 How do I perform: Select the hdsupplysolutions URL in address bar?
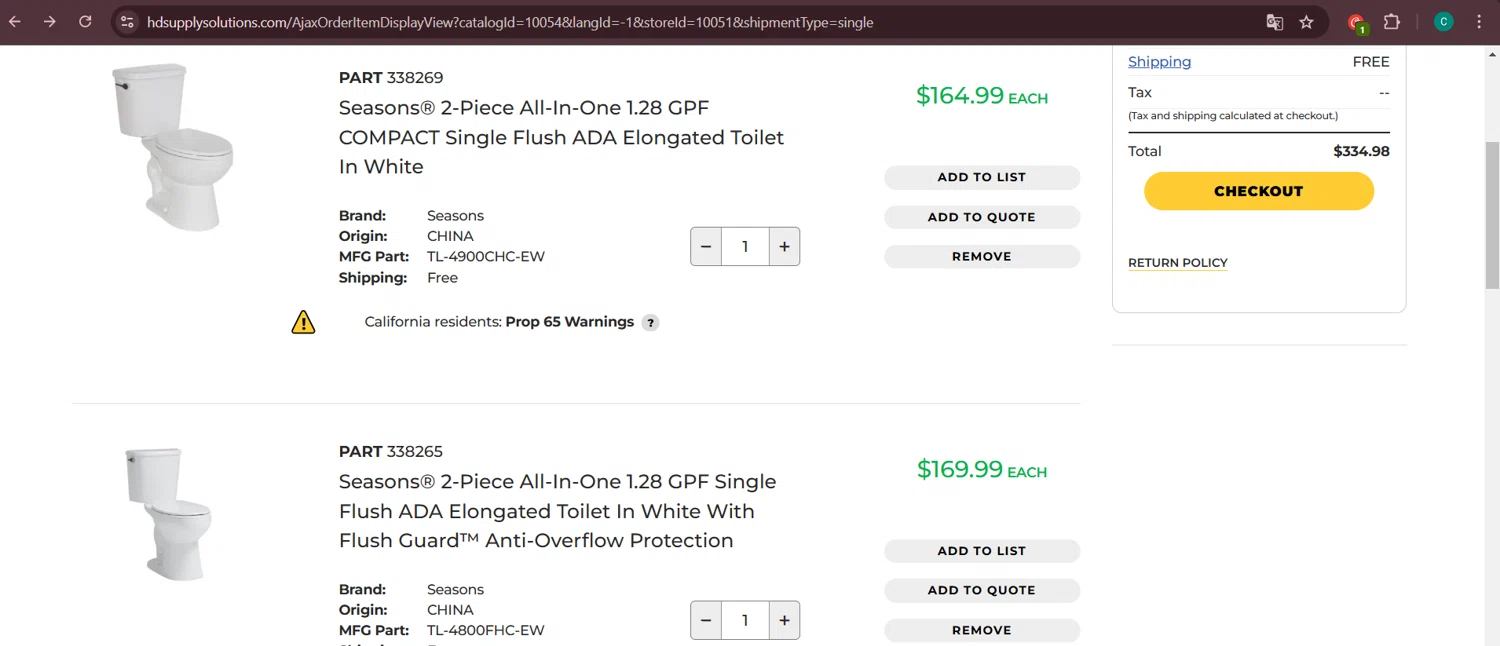point(510,22)
